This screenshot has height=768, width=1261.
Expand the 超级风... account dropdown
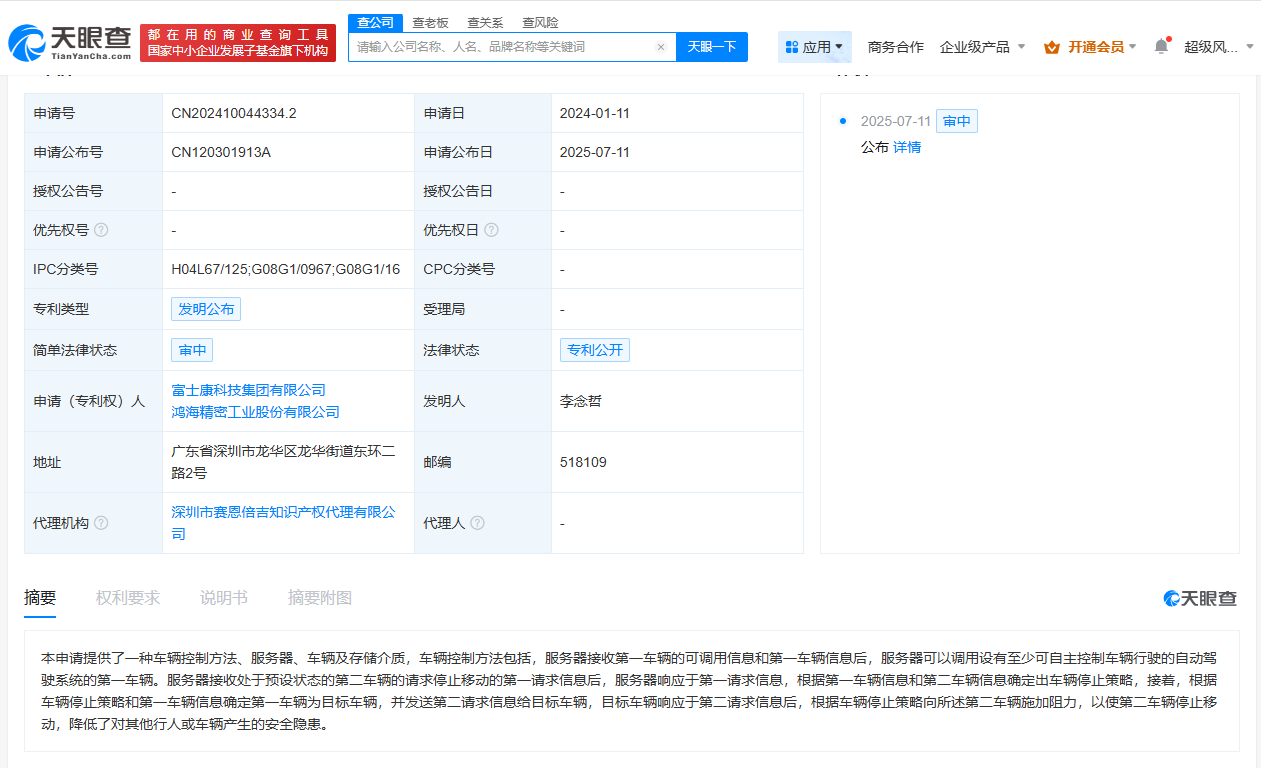coord(1218,47)
